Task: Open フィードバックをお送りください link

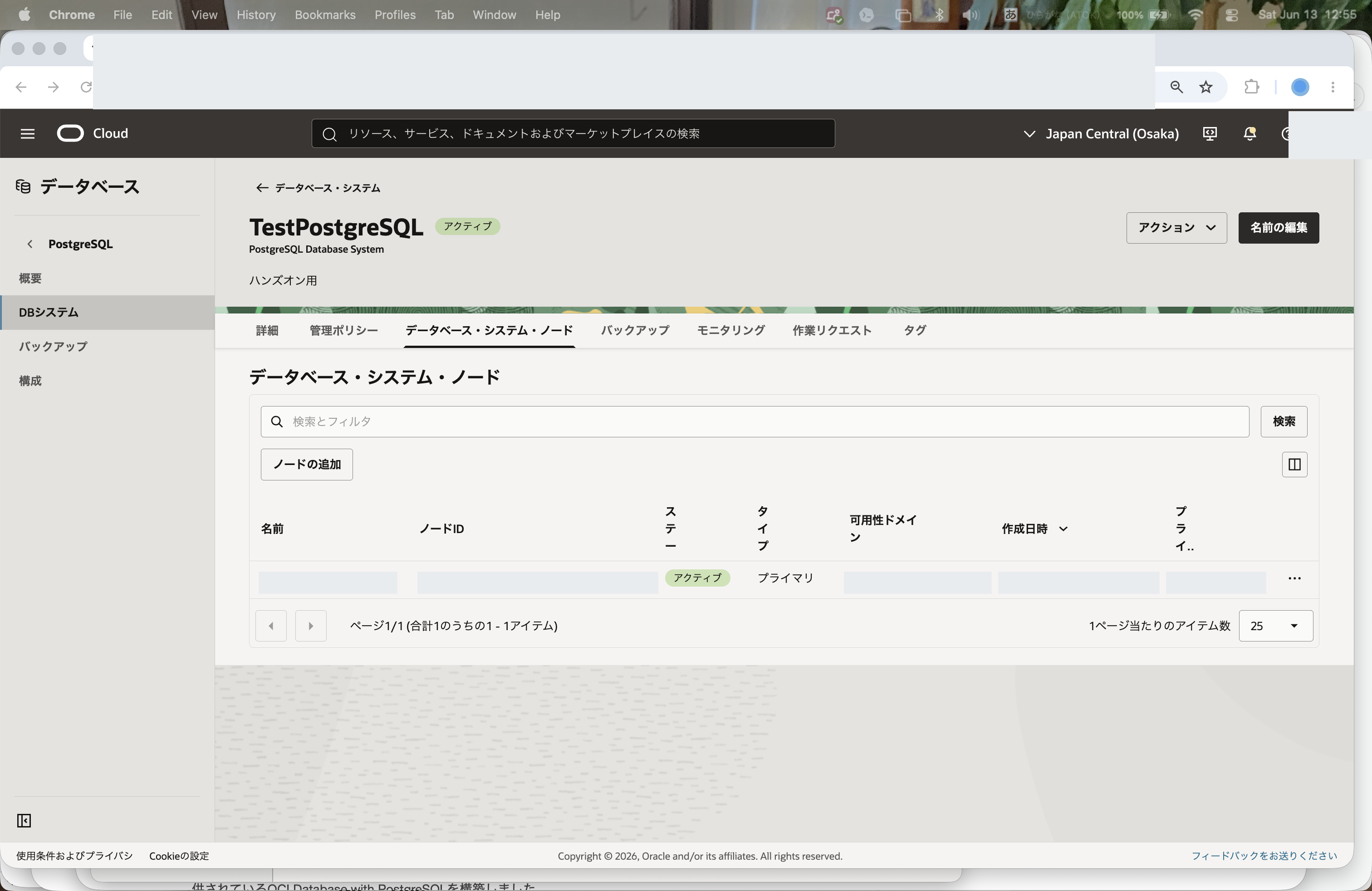Action: click(1264, 856)
